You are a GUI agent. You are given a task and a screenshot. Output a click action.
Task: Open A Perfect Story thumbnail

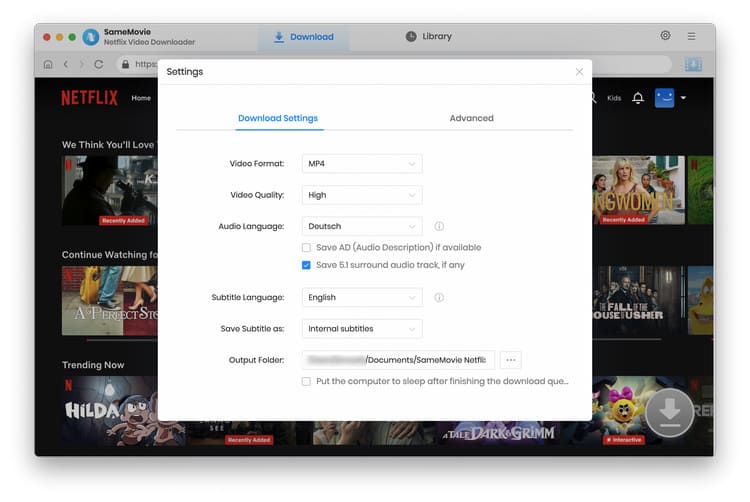pyautogui.click(x=110, y=301)
